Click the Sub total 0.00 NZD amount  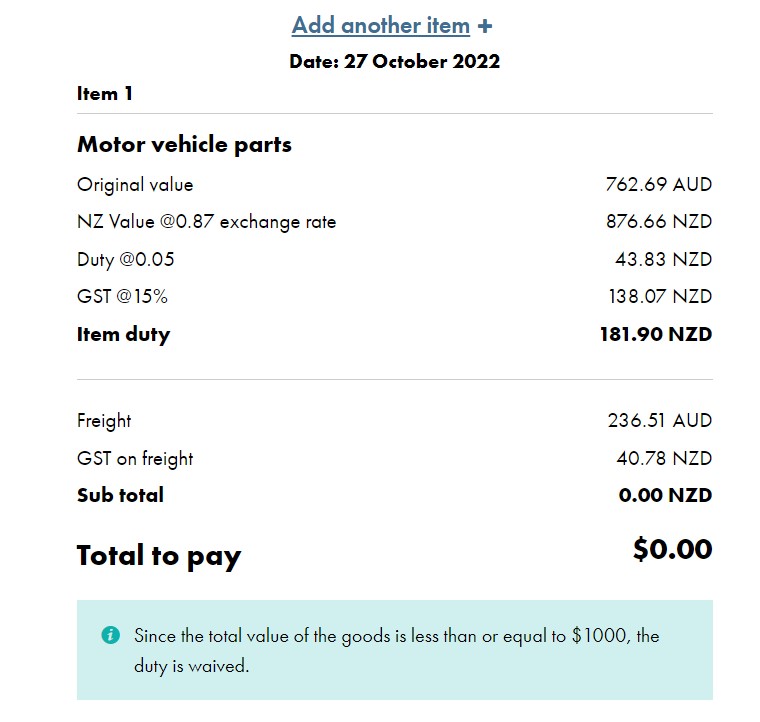(x=665, y=495)
